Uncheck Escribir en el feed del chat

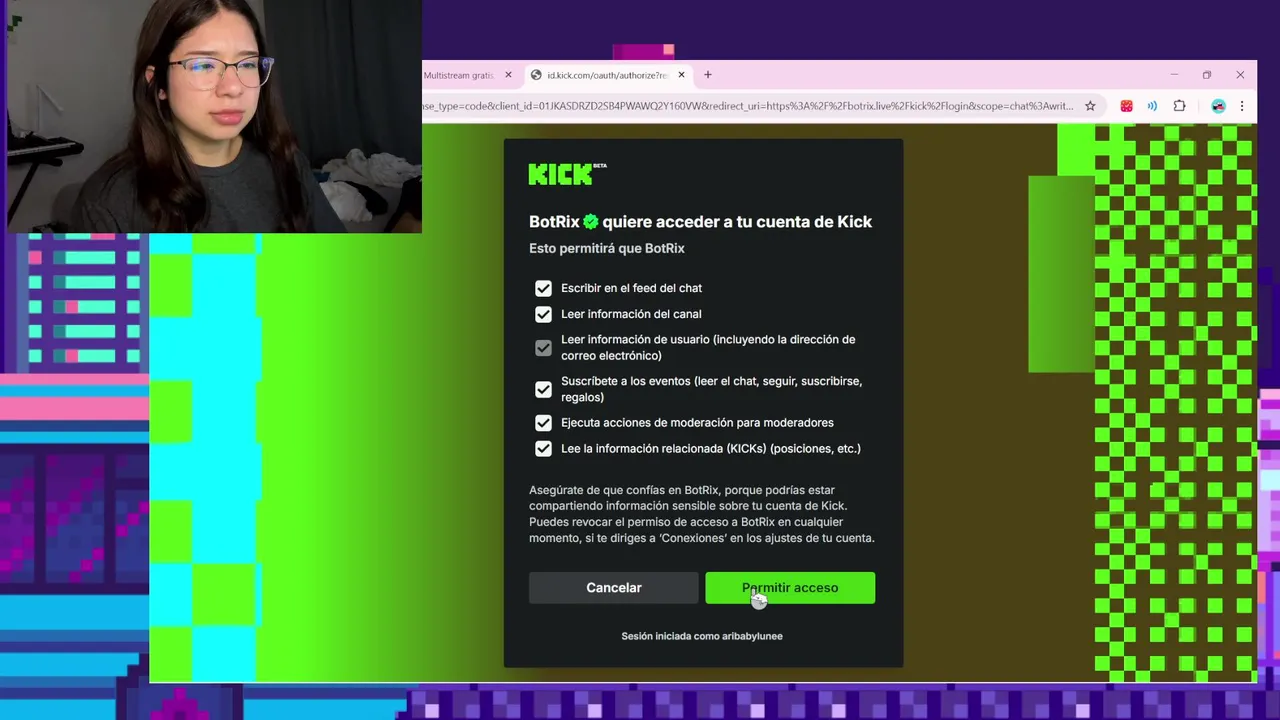click(x=543, y=288)
